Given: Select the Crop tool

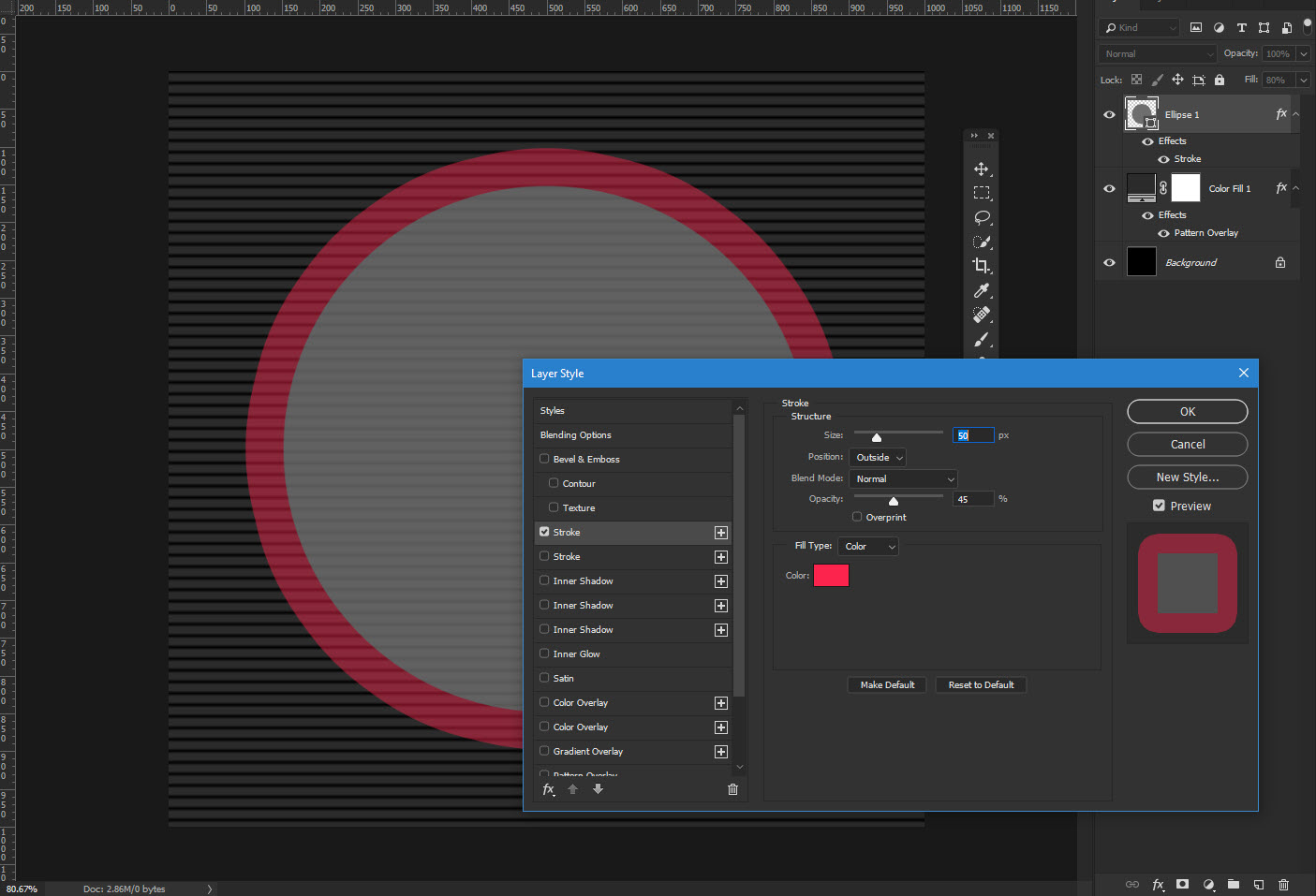Looking at the screenshot, I should click(x=983, y=266).
